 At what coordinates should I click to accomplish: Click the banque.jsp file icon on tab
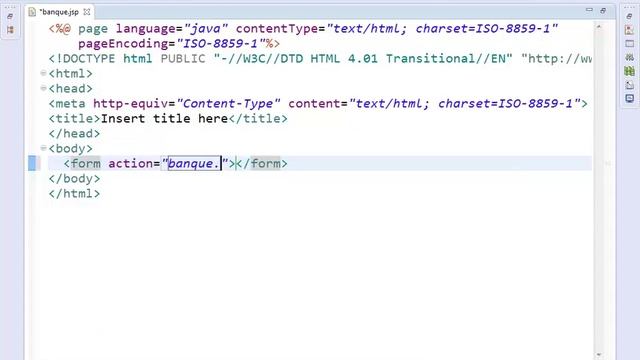click(x=32, y=12)
